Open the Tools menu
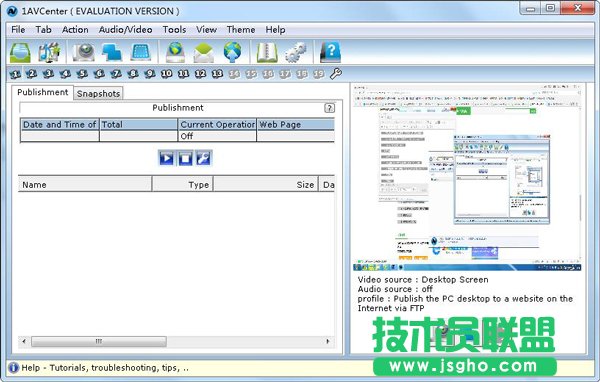This screenshot has height=382, width=600. 174,29
